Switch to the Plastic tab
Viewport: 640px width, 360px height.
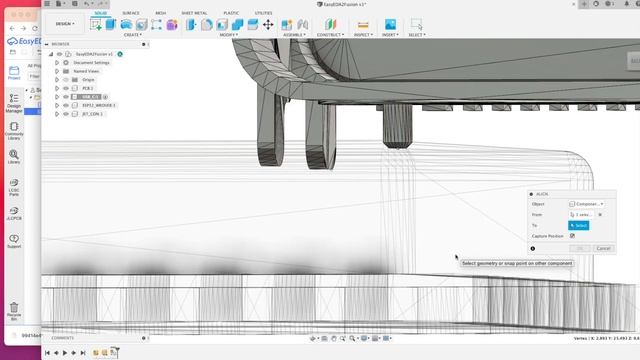pyautogui.click(x=231, y=13)
